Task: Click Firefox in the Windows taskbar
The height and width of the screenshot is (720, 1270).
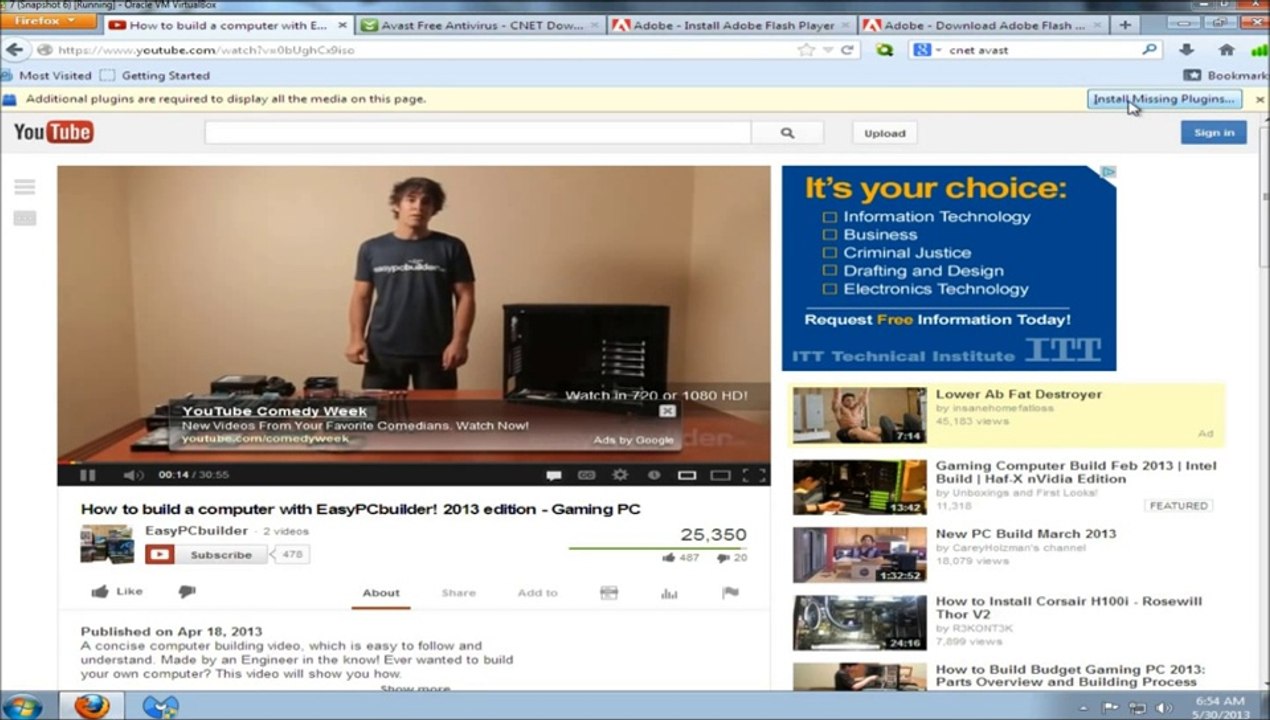Action: [x=91, y=706]
